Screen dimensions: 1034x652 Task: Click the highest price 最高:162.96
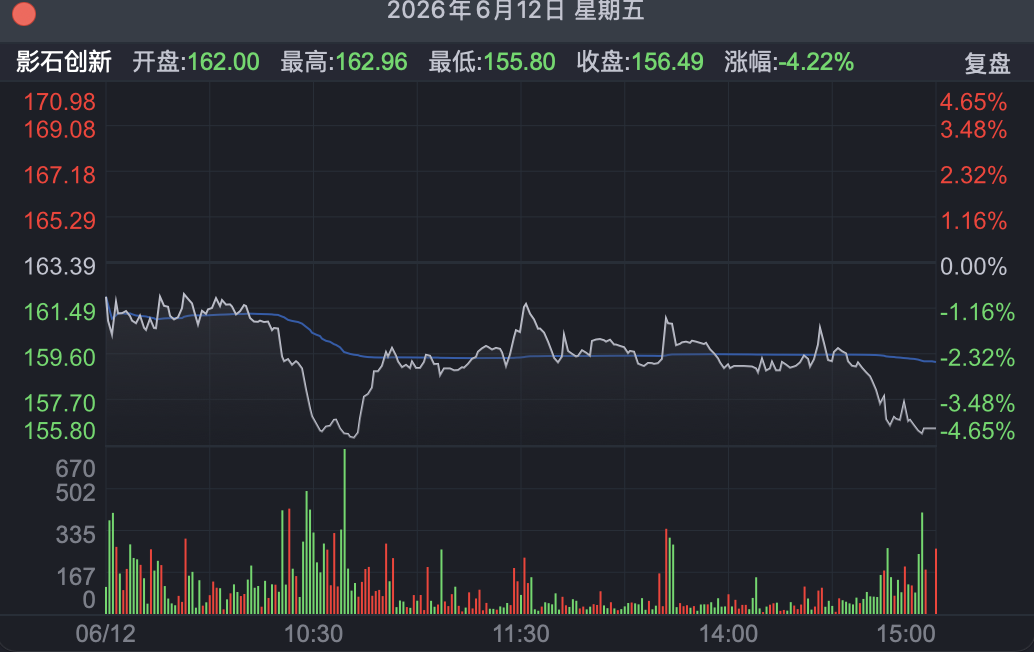[344, 62]
